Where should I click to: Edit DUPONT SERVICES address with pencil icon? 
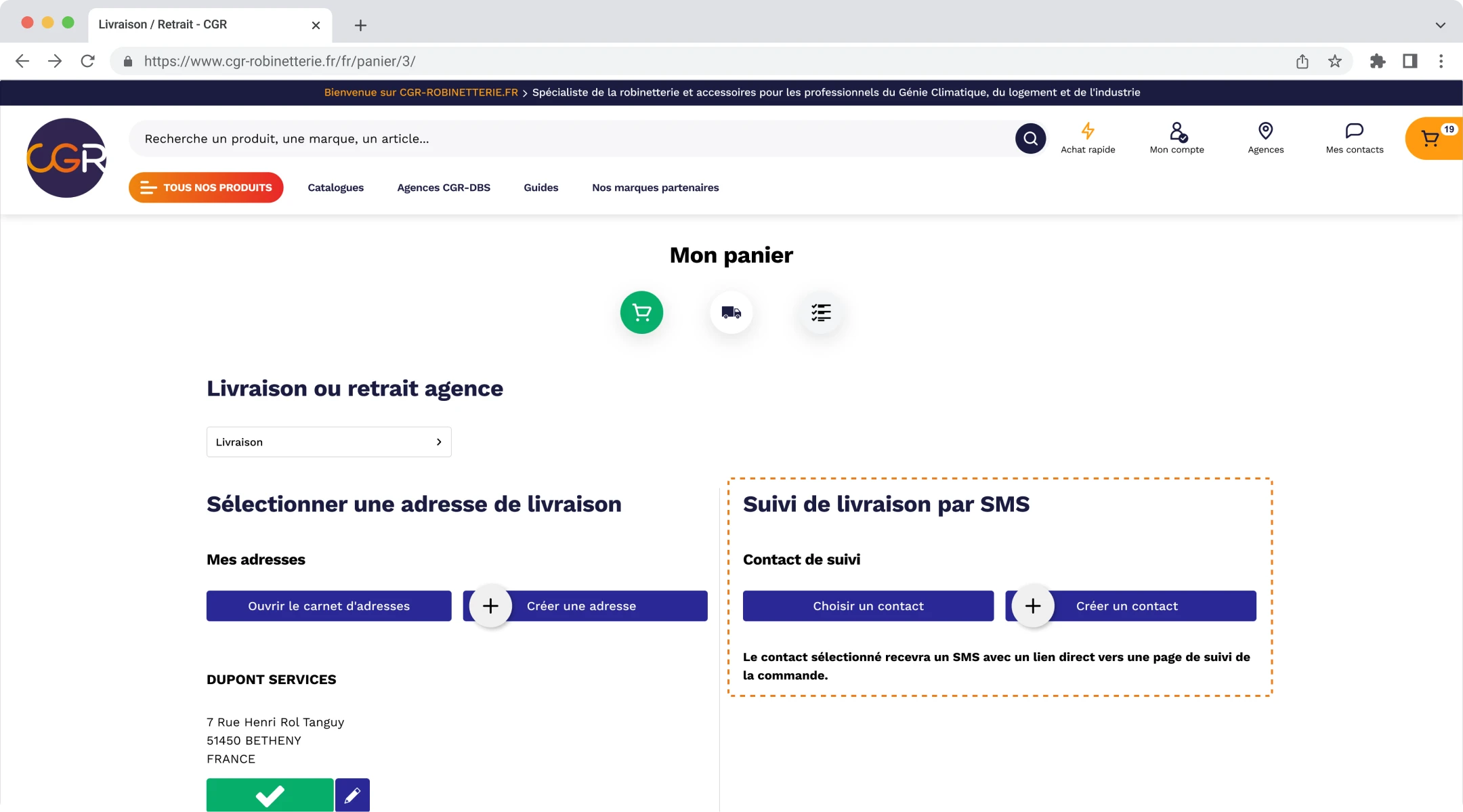[x=352, y=795]
